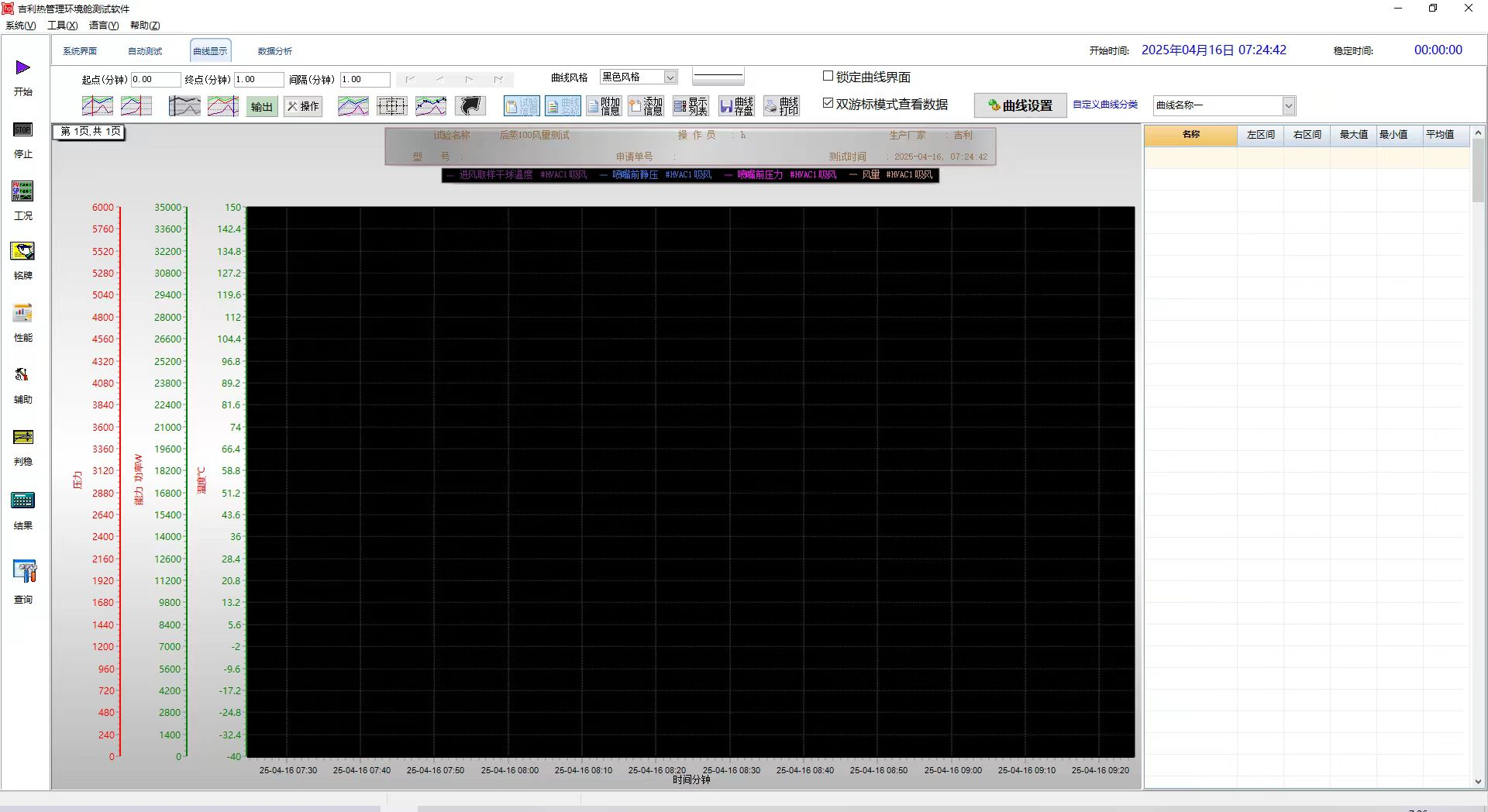Toggle the grid lines chart icon
Image resolution: width=1488 pixels, height=812 pixels.
point(392,106)
